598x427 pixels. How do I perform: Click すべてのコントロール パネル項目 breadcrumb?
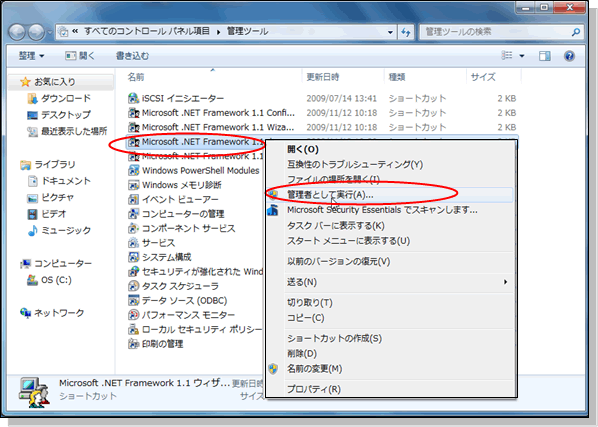pos(147,31)
